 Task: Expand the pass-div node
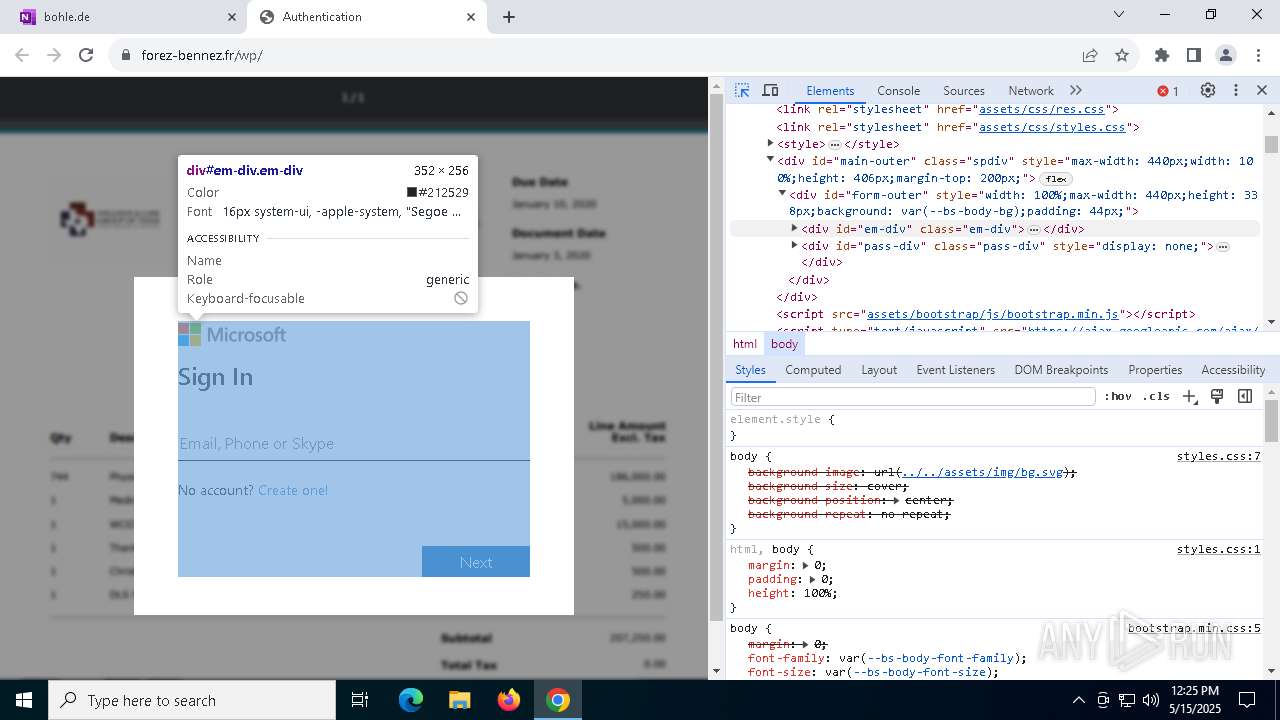(x=794, y=246)
